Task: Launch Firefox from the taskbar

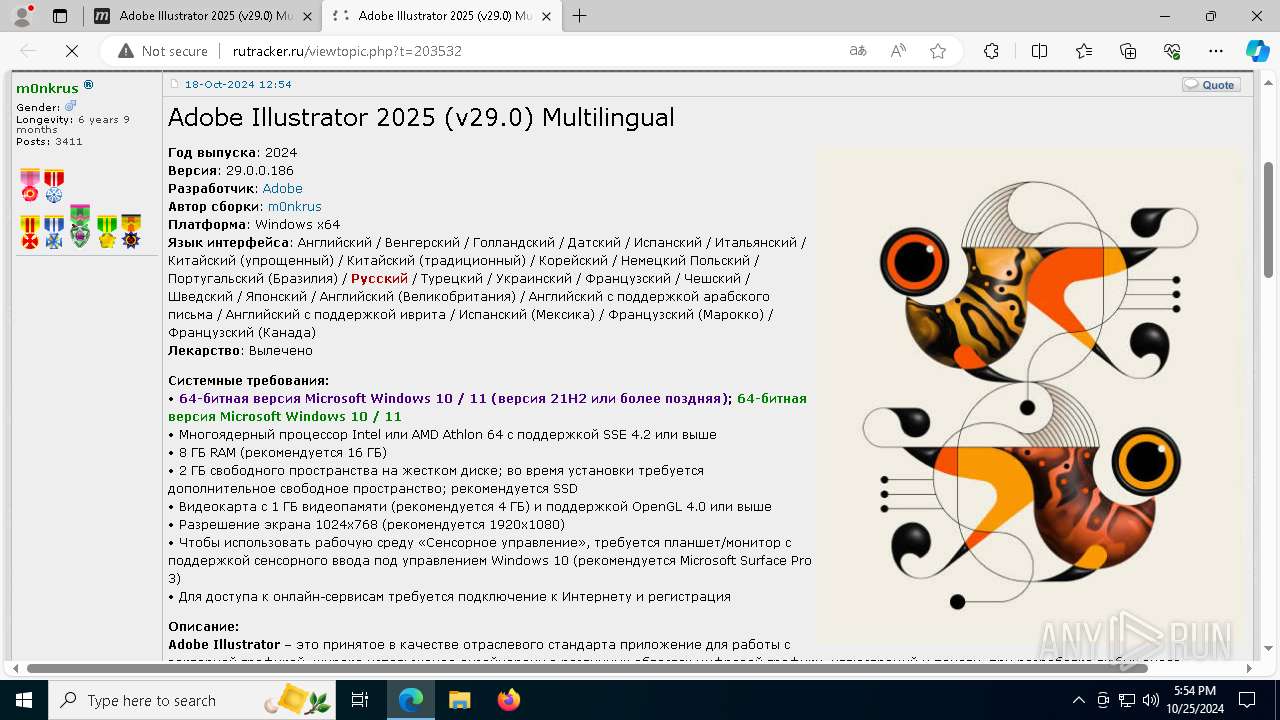Action: (x=508, y=700)
